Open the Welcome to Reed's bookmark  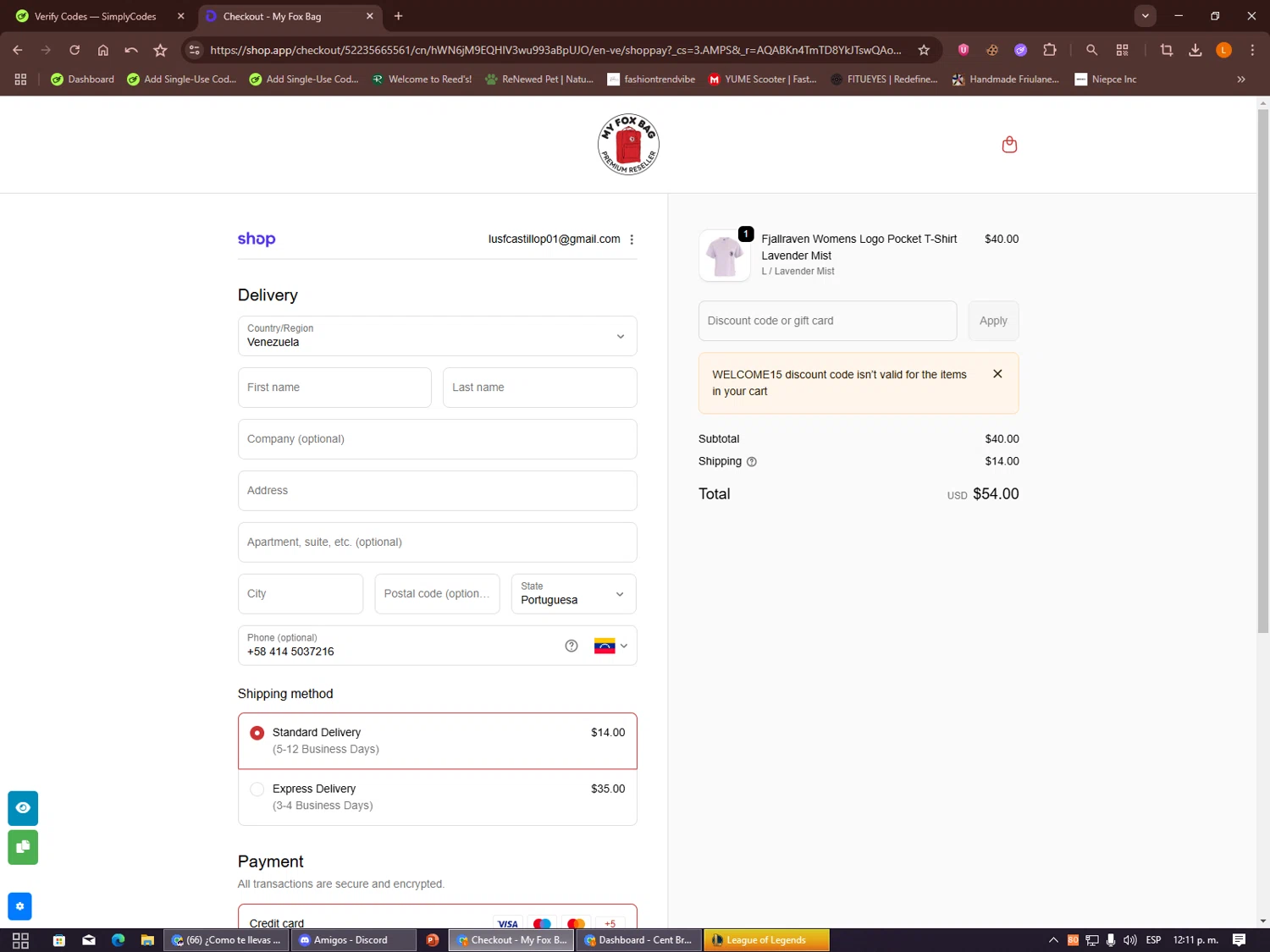(422, 79)
